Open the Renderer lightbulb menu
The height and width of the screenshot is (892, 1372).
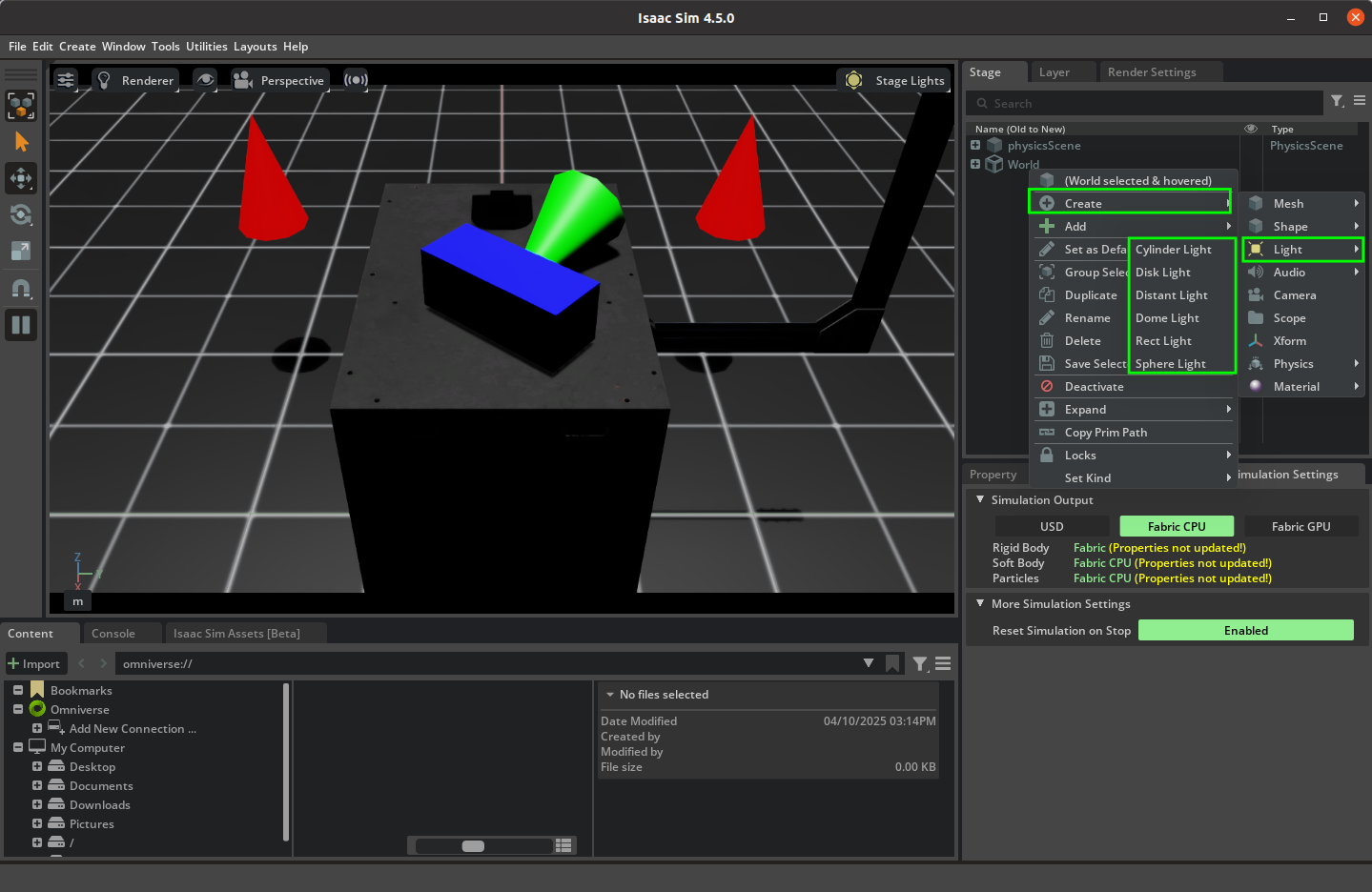point(135,80)
